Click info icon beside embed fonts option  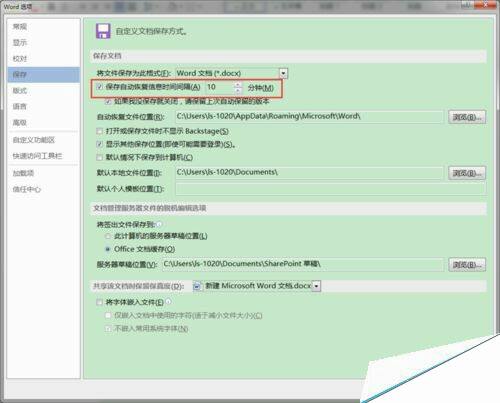(168, 302)
